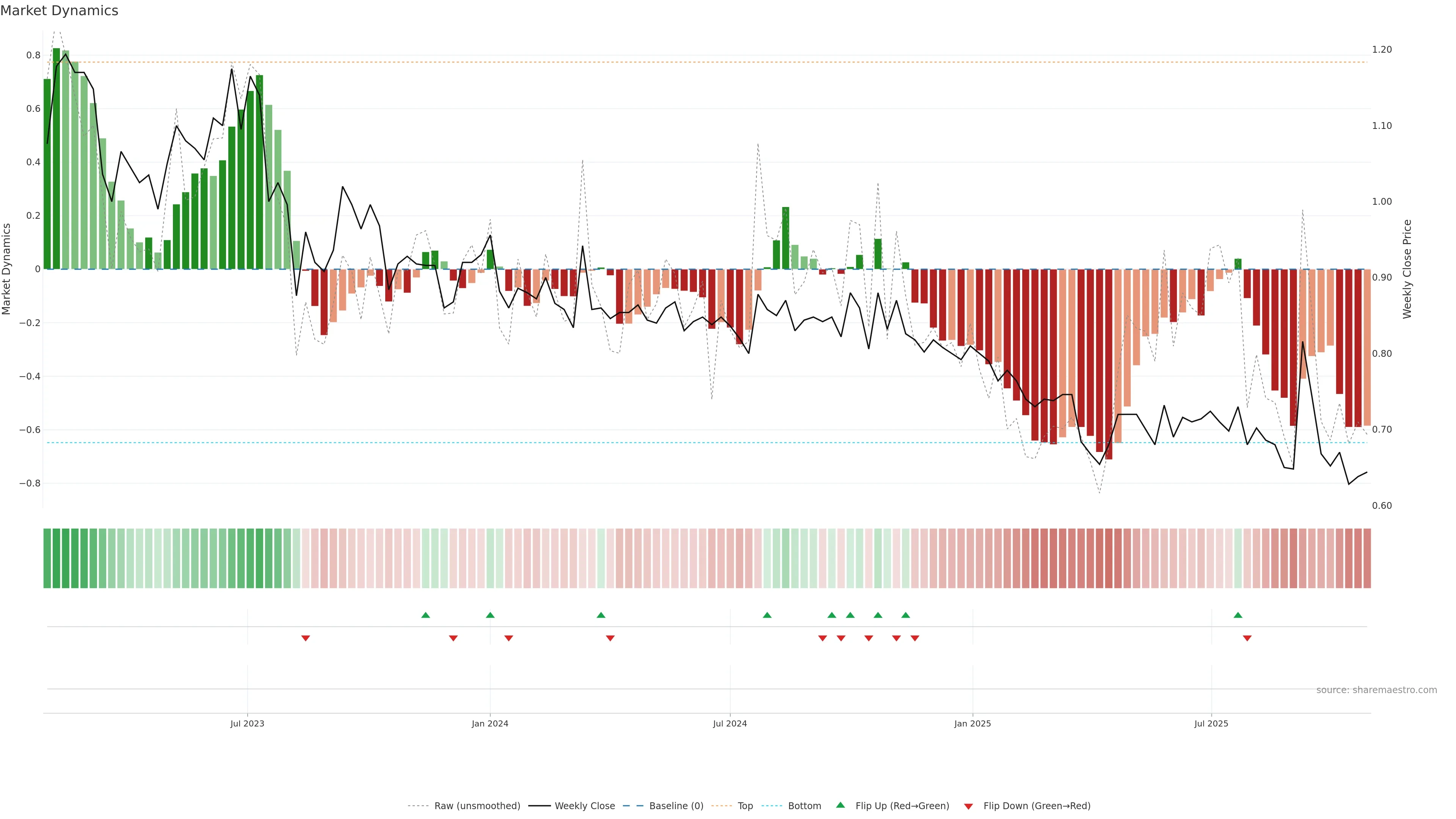Click the 0.8 tick on the left axis
Screen dimensions: 1456x819
(33, 55)
